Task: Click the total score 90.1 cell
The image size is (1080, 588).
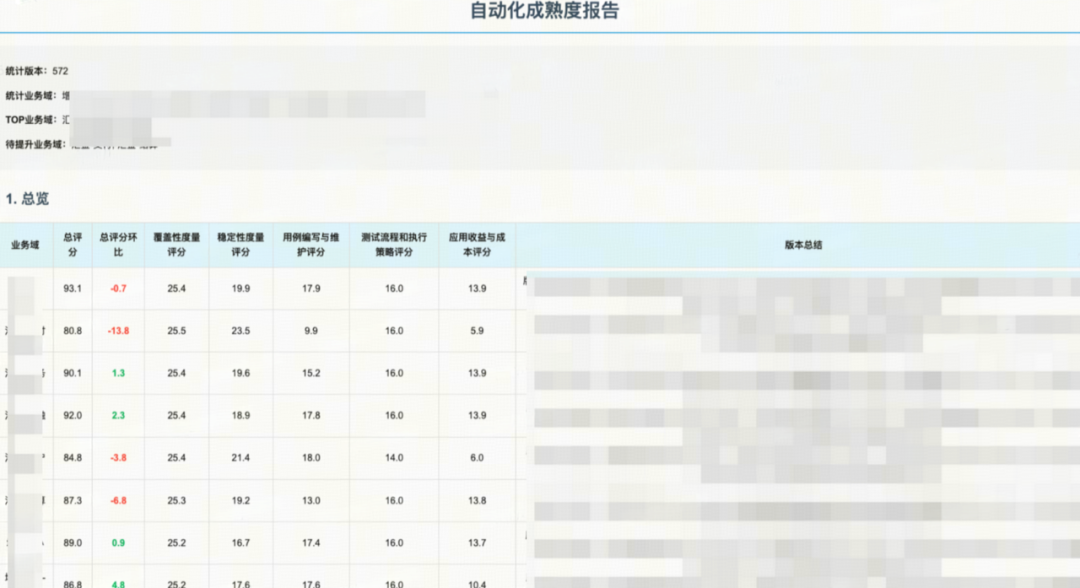Action: [x=72, y=373]
